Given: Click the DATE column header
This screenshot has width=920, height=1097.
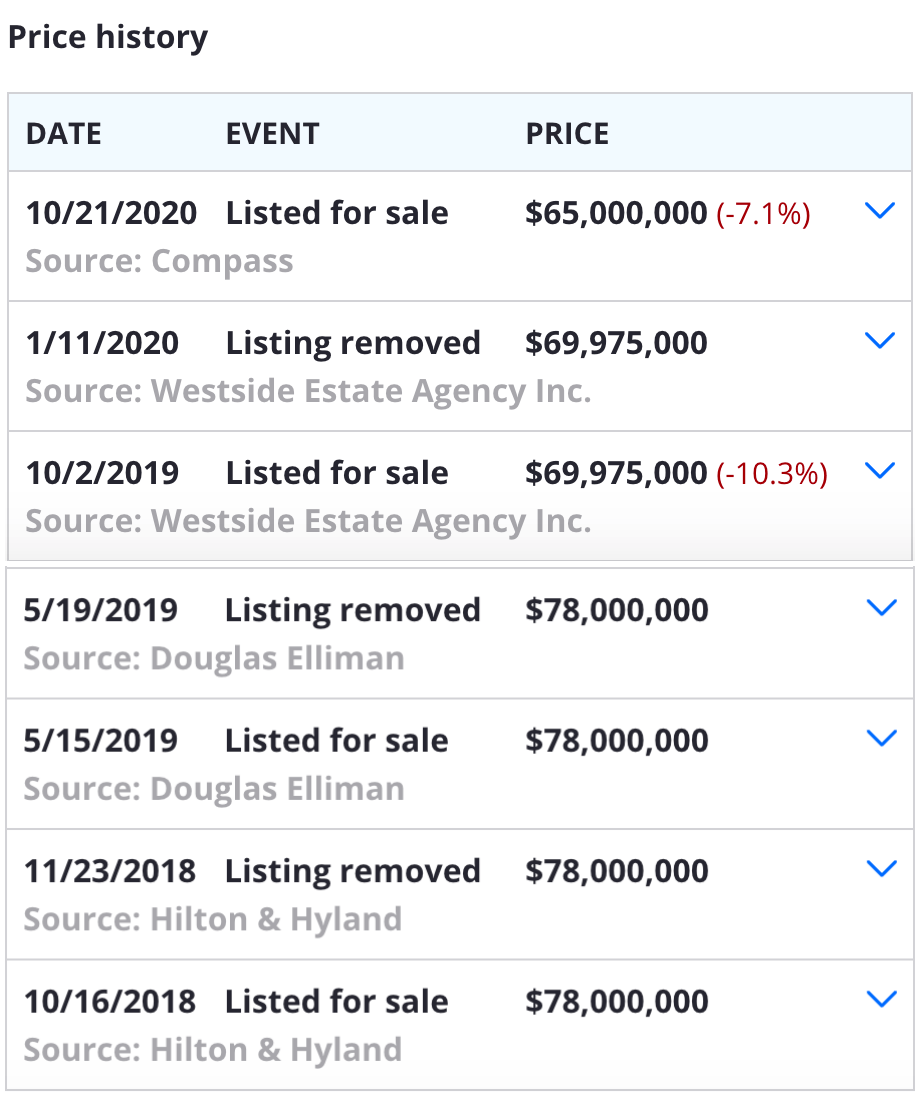Looking at the screenshot, I should point(64,134).
